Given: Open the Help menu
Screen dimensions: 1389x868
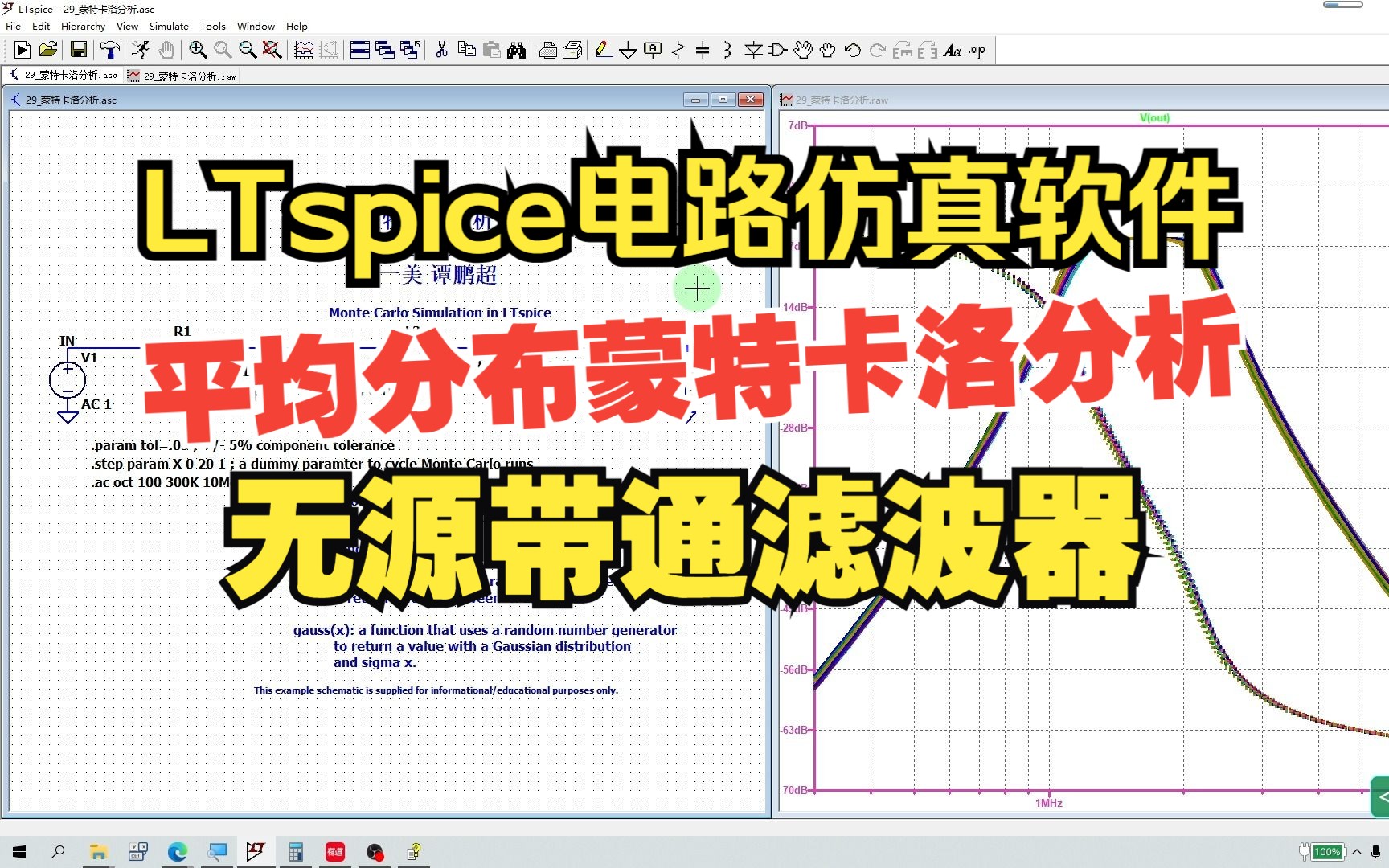Looking at the screenshot, I should click(297, 26).
